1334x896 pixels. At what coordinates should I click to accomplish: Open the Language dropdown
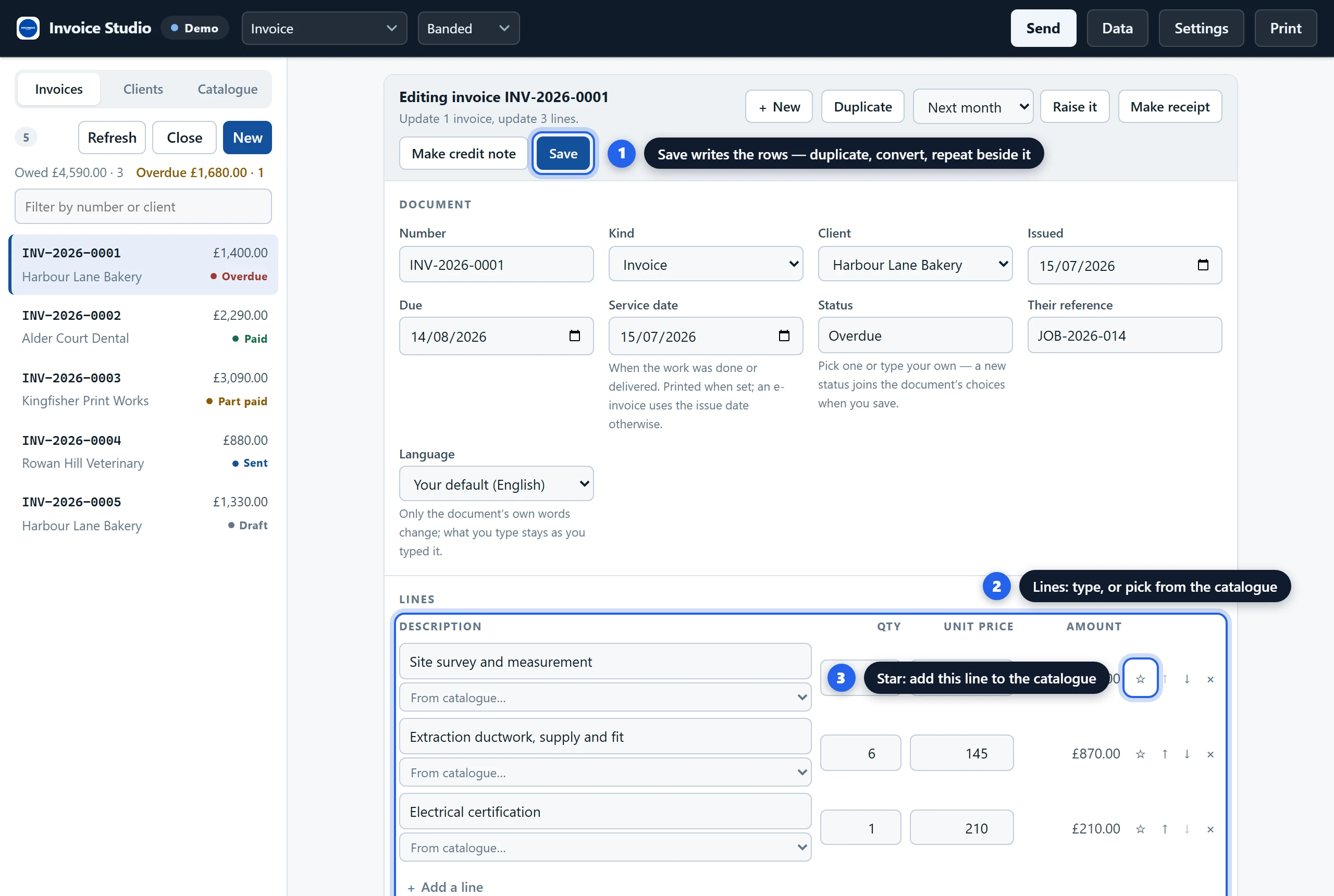(x=496, y=483)
